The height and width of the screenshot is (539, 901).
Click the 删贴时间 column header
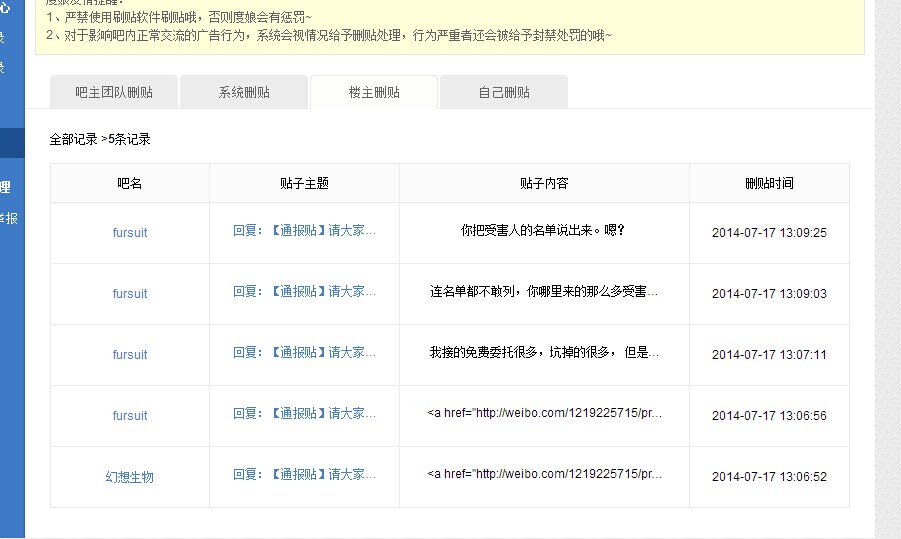[769, 184]
